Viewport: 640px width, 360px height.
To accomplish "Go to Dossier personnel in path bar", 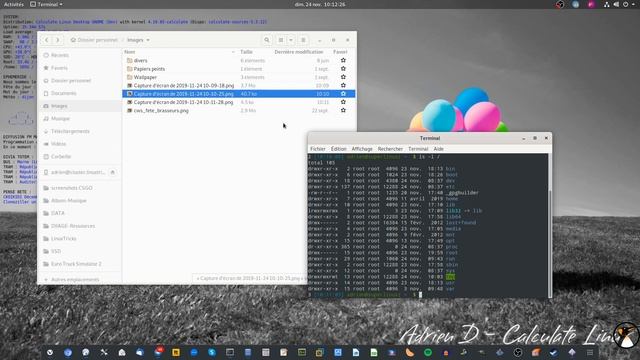I will [x=94, y=40].
